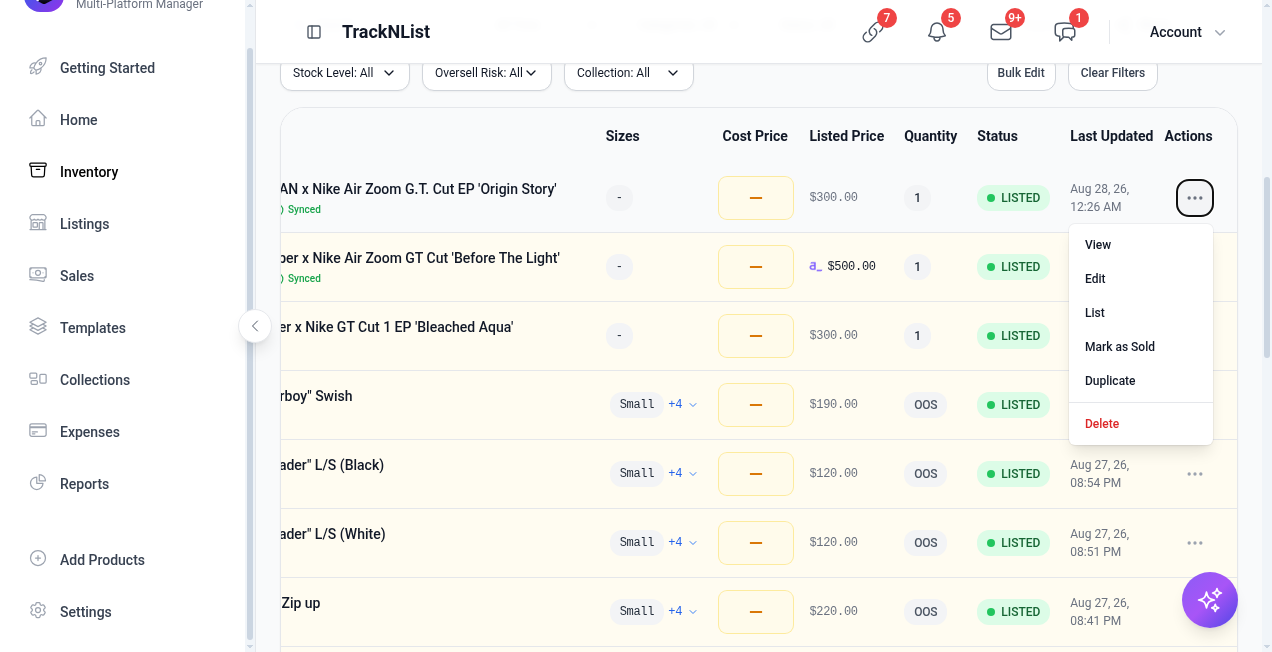This screenshot has width=1272, height=652.
Task: Toggle the sidebar panel icon beside TrackNList
Action: (x=314, y=32)
